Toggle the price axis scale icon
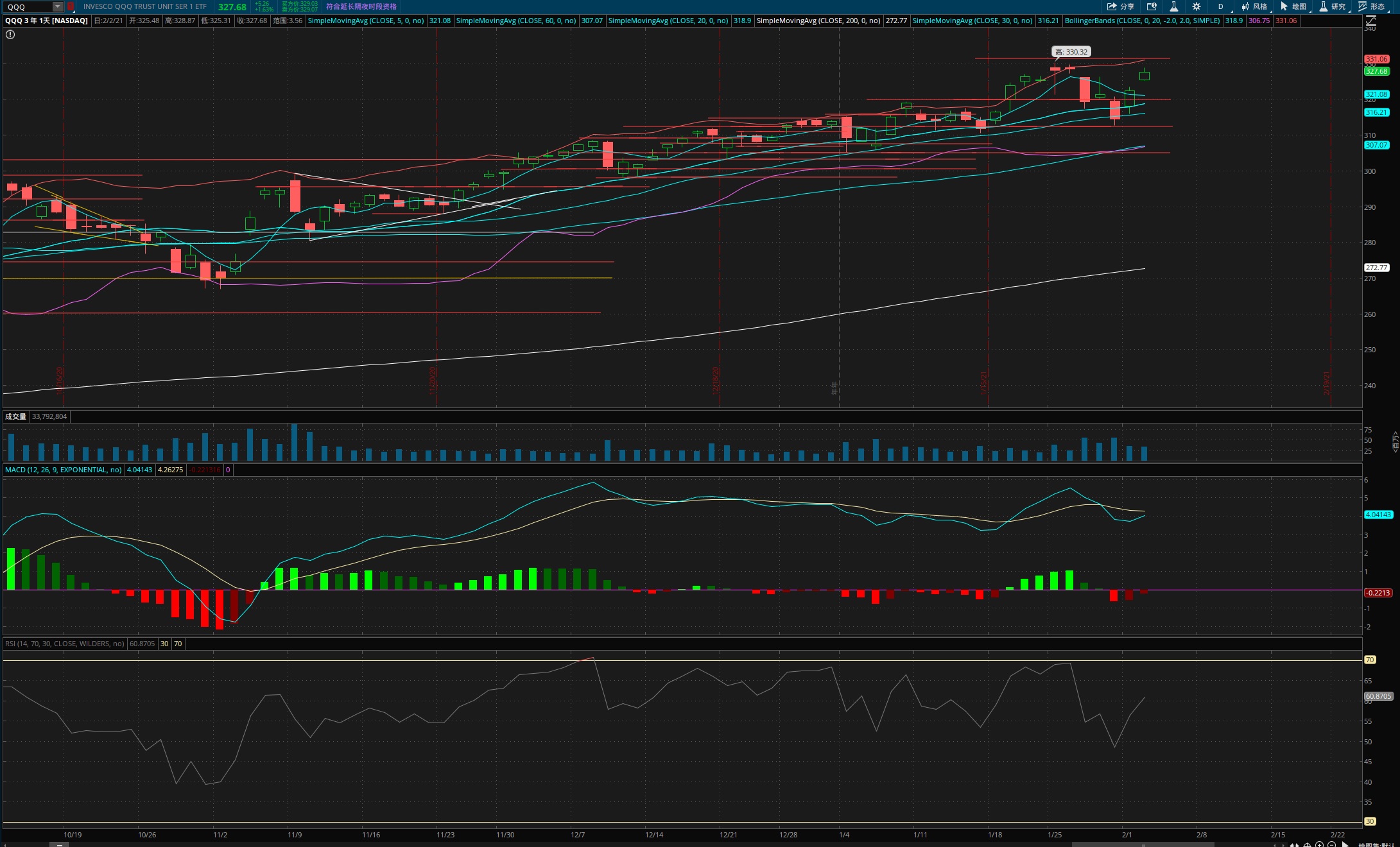The width and height of the screenshot is (1400, 847). pyautogui.click(x=1370, y=21)
